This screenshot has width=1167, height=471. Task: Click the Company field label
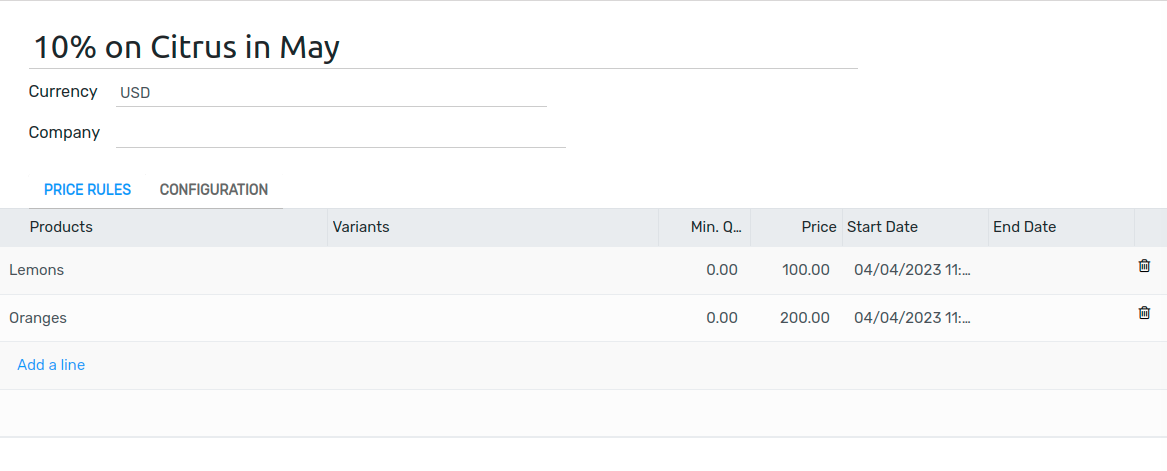[64, 132]
